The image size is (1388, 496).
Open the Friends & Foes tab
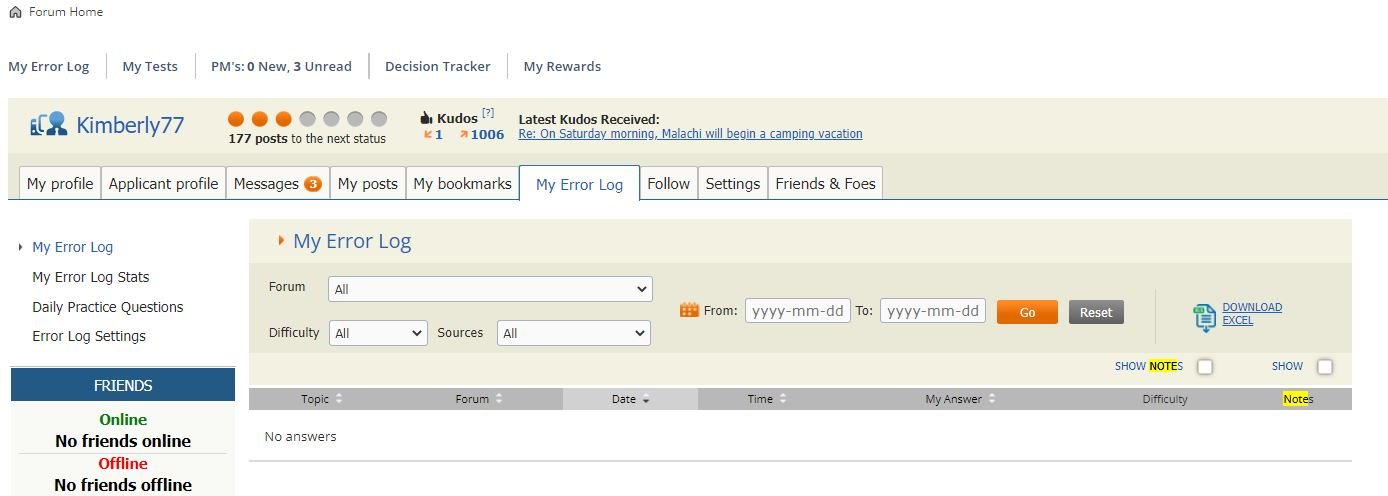[825, 184]
